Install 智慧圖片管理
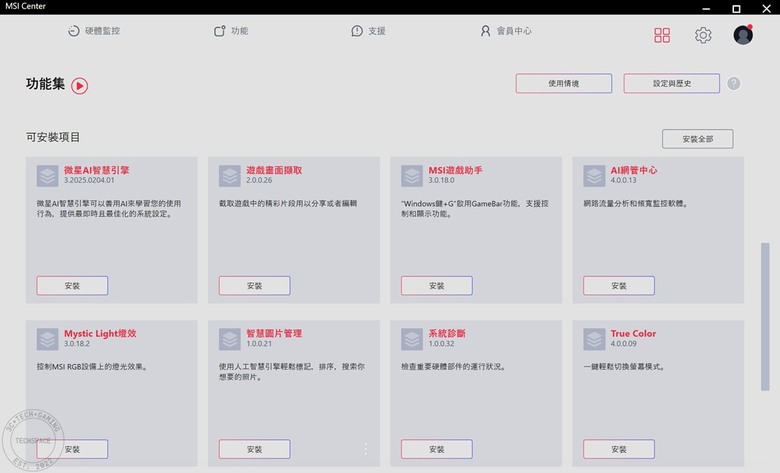 (x=254, y=449)
